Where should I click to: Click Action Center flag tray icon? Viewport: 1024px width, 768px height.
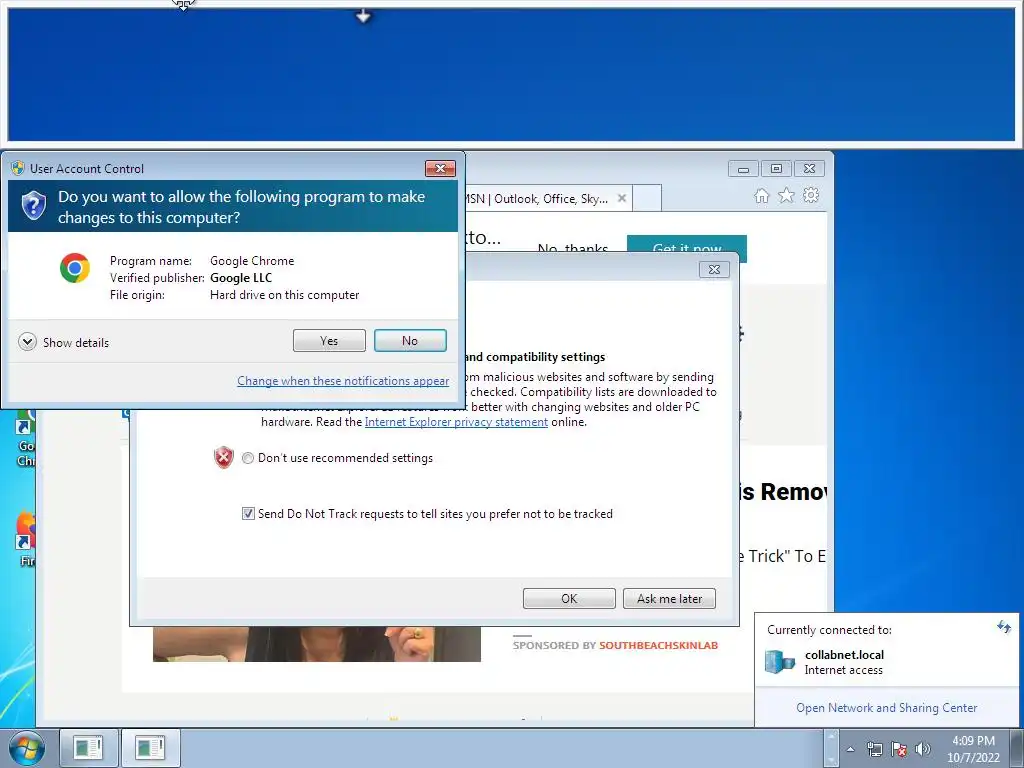[899, 749]
